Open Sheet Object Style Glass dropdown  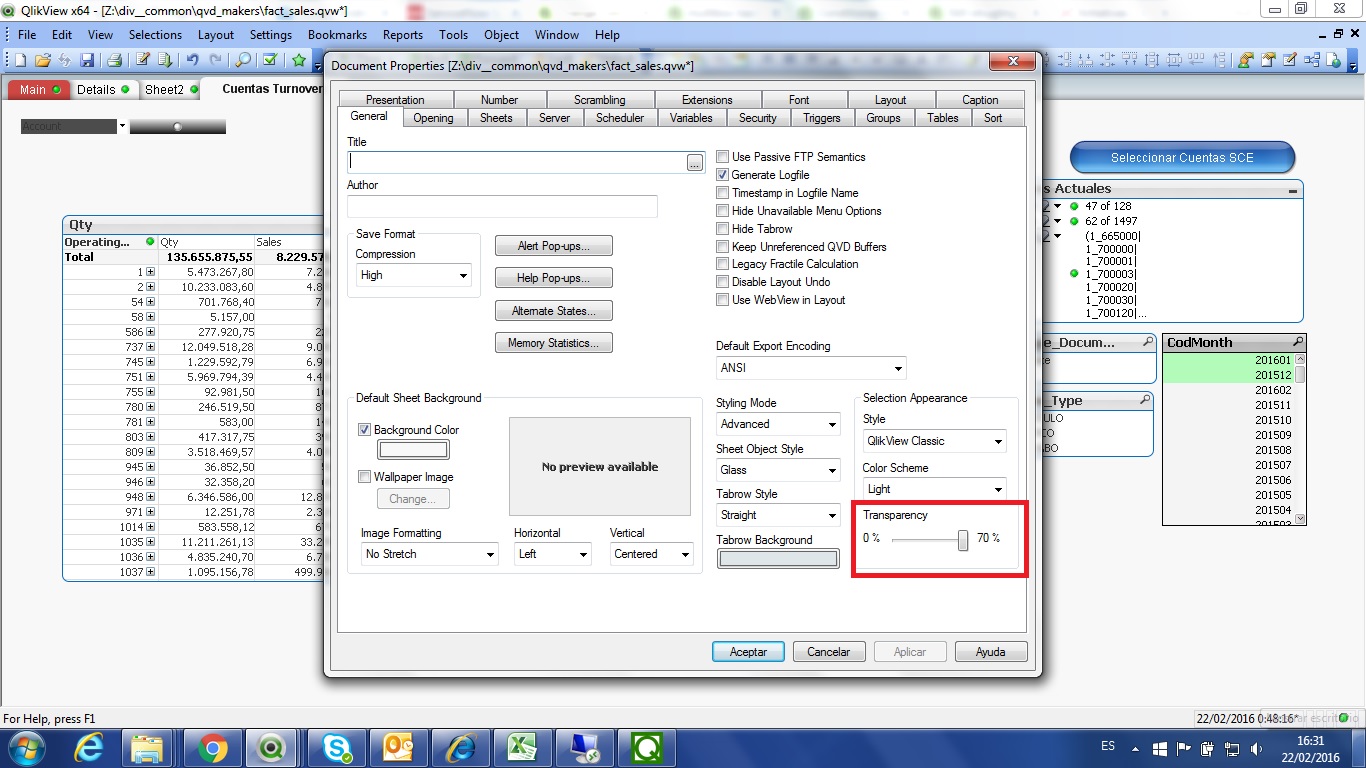pyautogui.click(x=778, y=470)
